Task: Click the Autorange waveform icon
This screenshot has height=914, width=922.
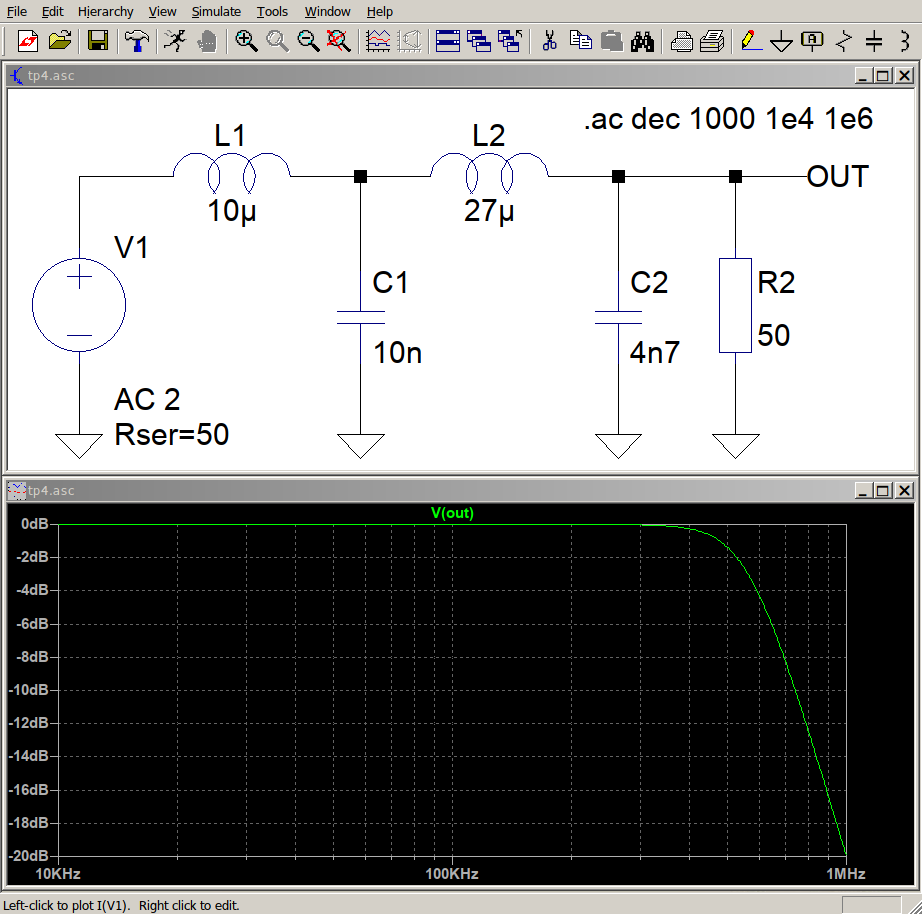Action: click(378, 41)
